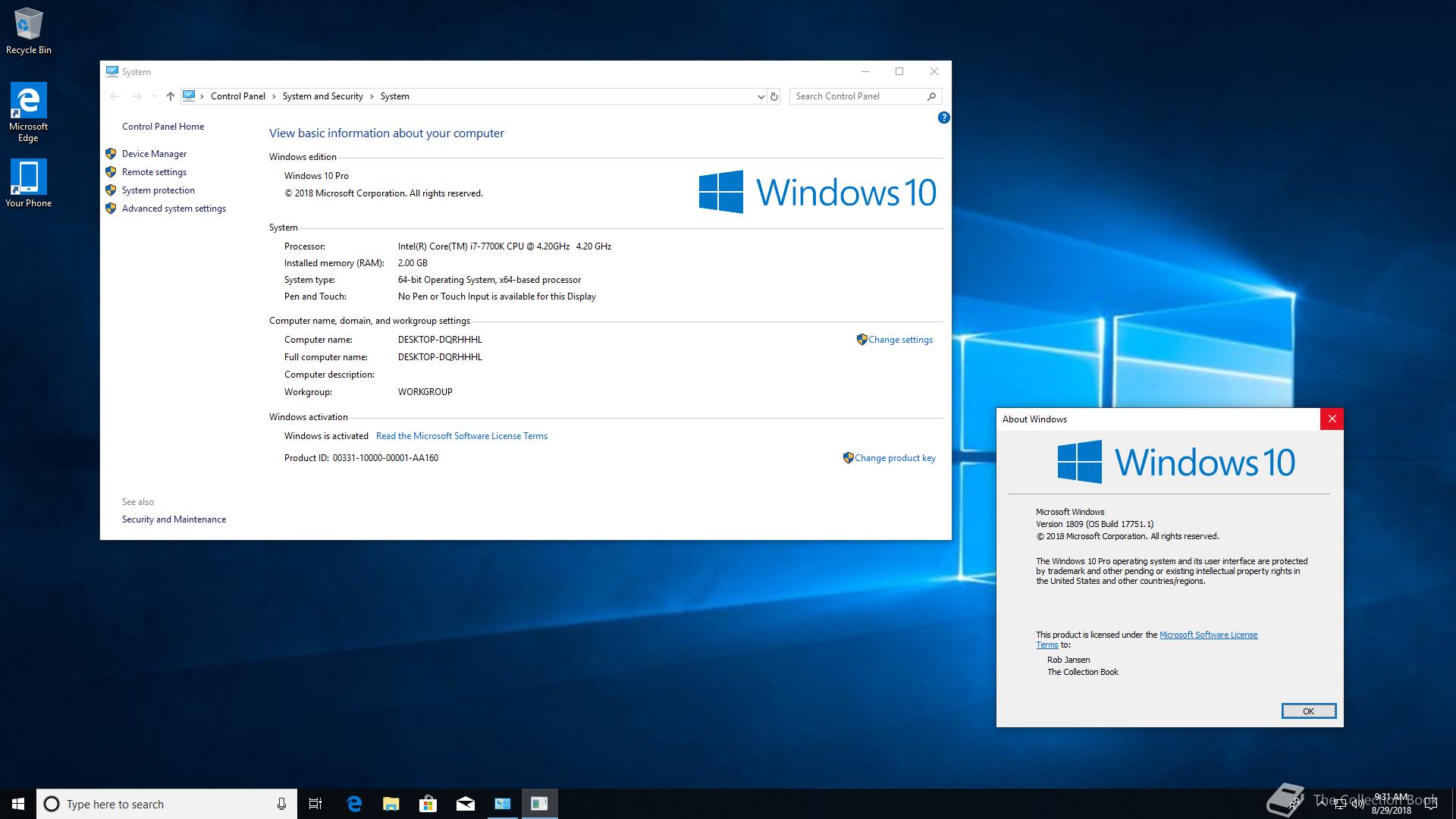The image size is (1456, 819).
Task: Expand the chevron before Control Panel in the breadcrumb
Action: click(202, 96)
